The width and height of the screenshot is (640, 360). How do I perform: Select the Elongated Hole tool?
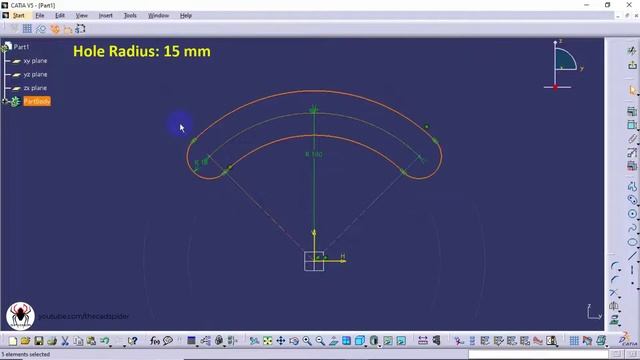[632, 199]
